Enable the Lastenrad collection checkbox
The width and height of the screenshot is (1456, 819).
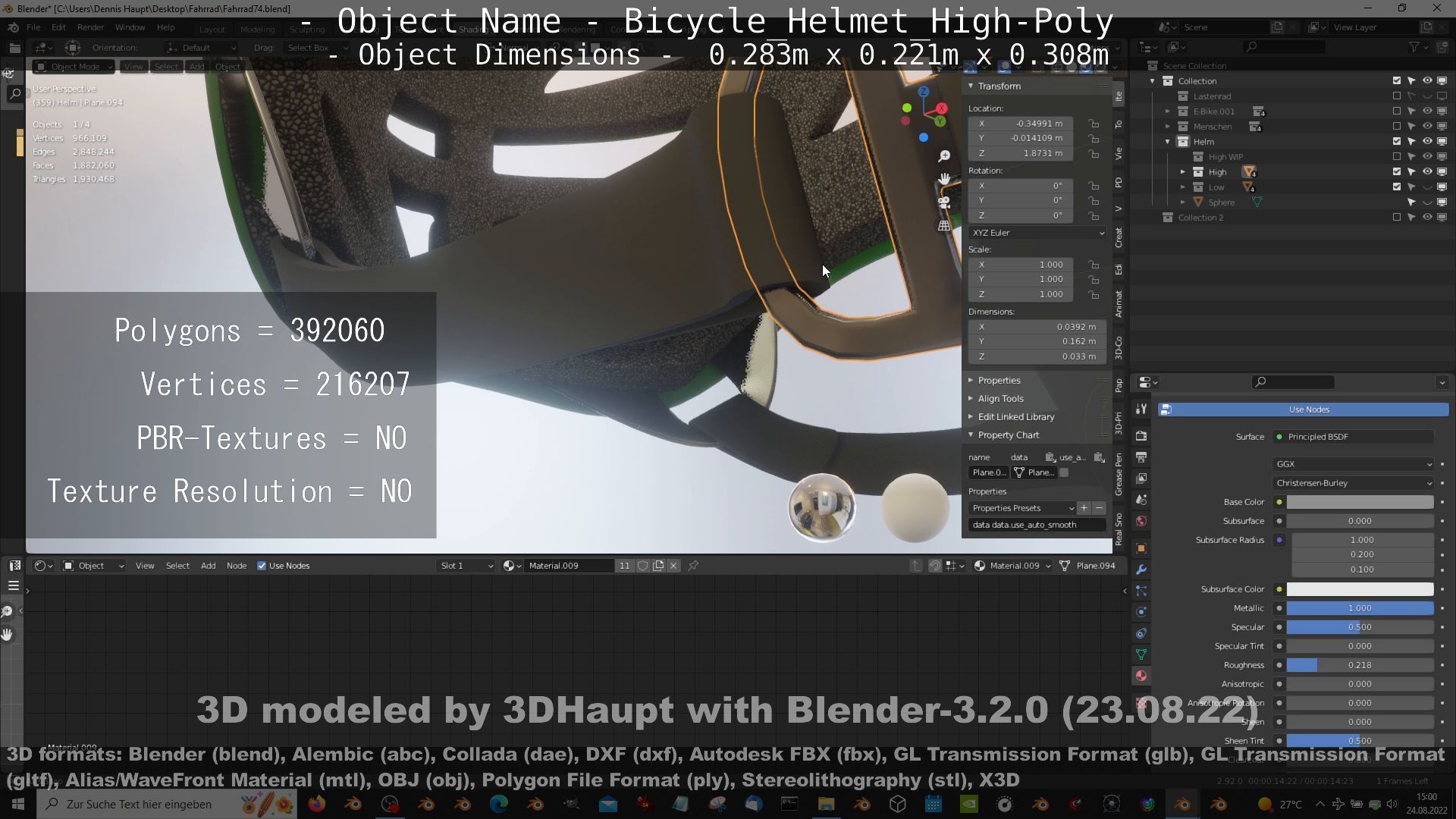1397,96
